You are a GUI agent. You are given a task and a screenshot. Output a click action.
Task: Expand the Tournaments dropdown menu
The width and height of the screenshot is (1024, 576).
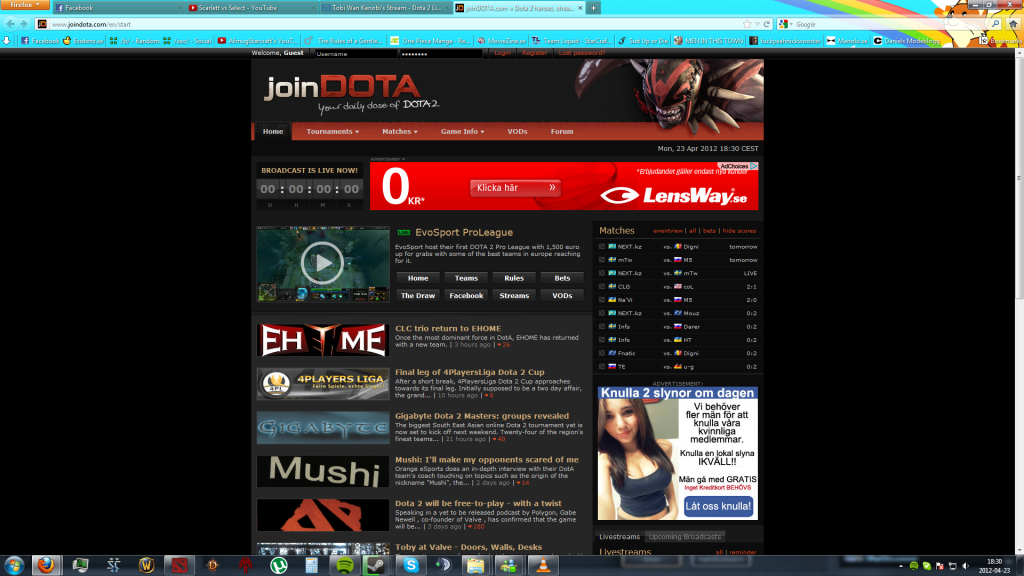pyautogui.click(x=332, y=131)
